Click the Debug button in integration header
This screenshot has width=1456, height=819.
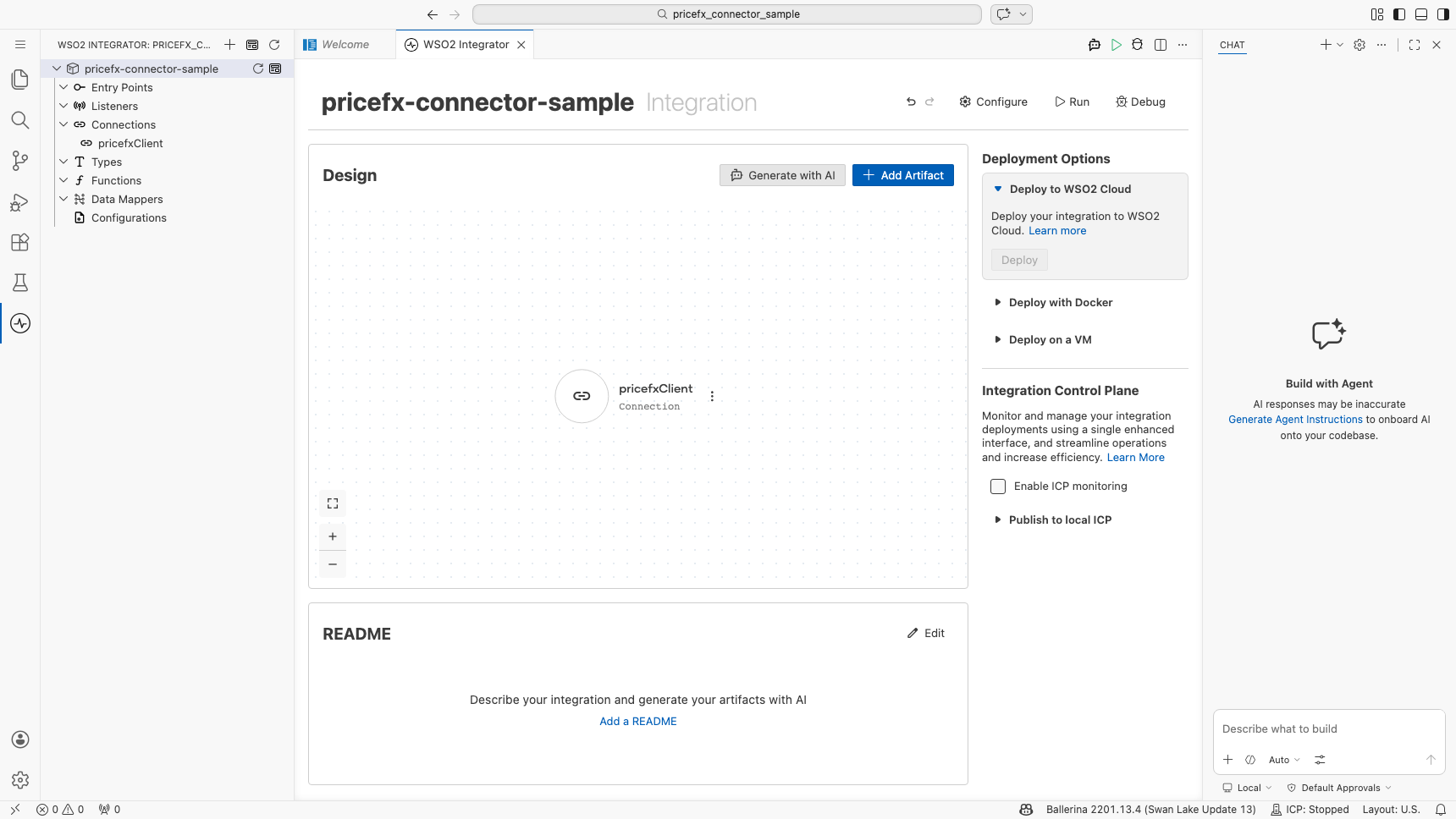point(1140,102)
